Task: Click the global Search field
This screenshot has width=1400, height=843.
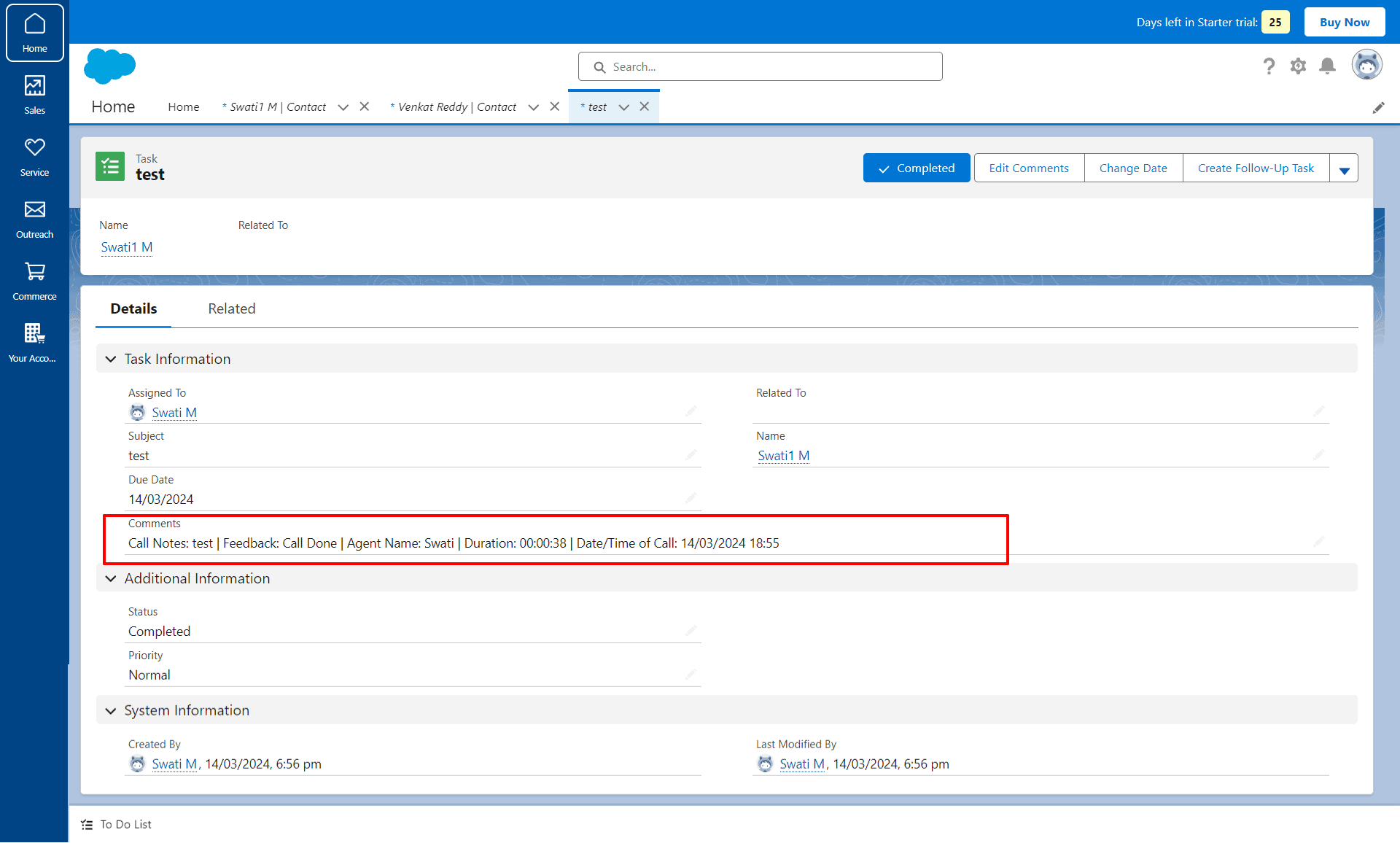Action: point(760,66)
